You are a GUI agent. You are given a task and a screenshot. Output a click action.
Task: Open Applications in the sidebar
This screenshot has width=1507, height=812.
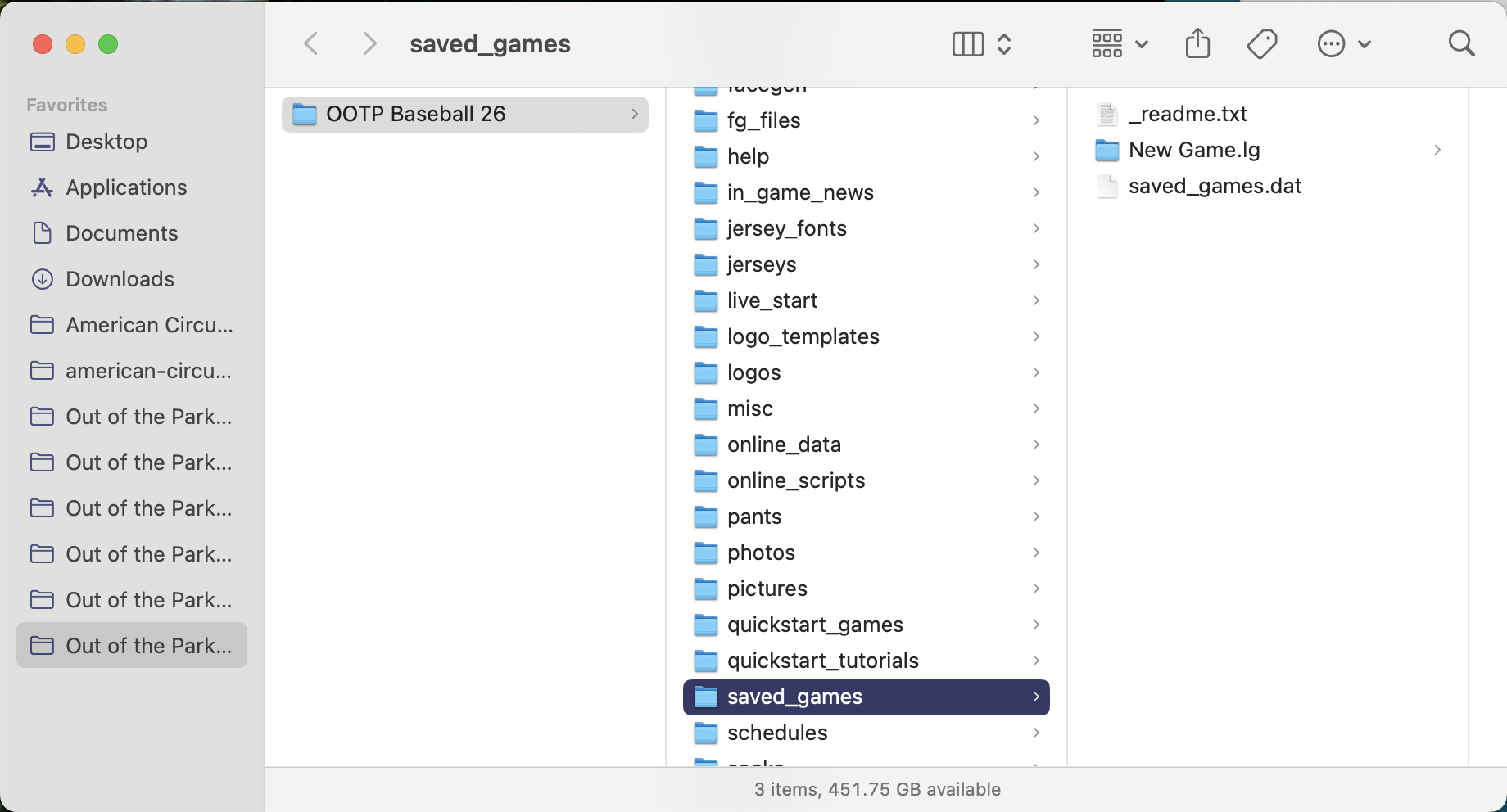coord(132,187)
